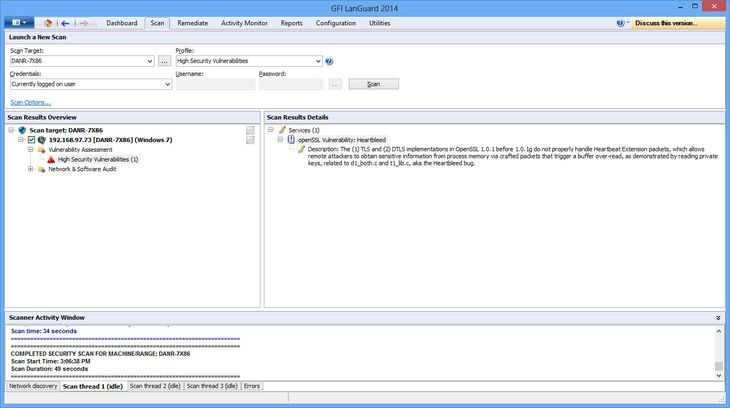Click the Password input field
730x408 pixels.
pyautogui.click(x=291, y=84)
